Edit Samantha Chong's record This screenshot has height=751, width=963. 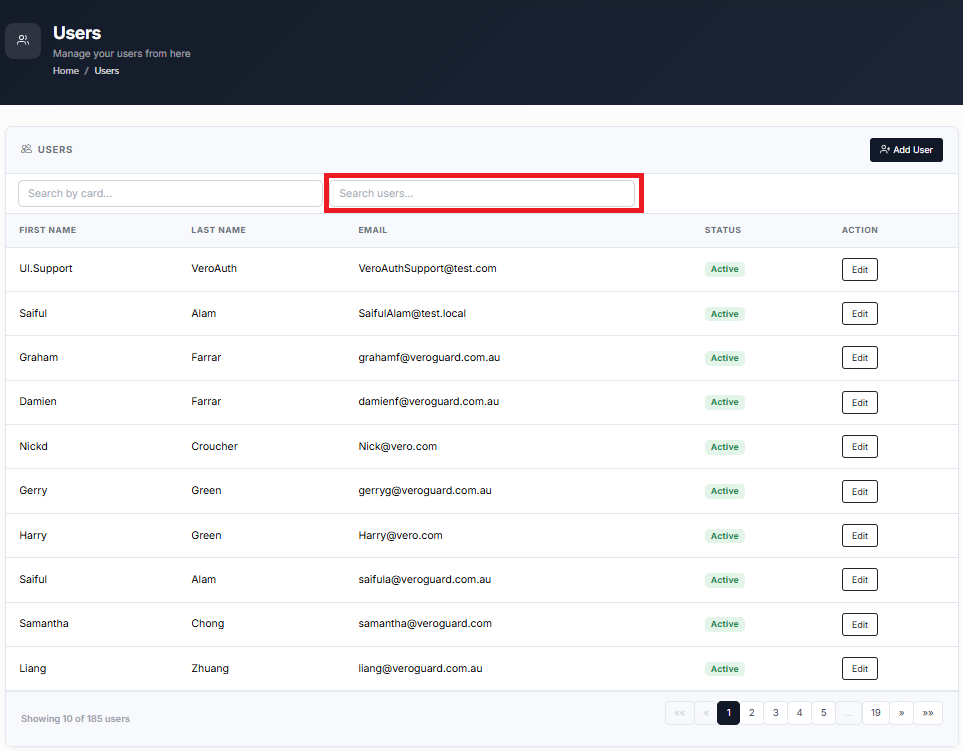(x=859, y=625)
